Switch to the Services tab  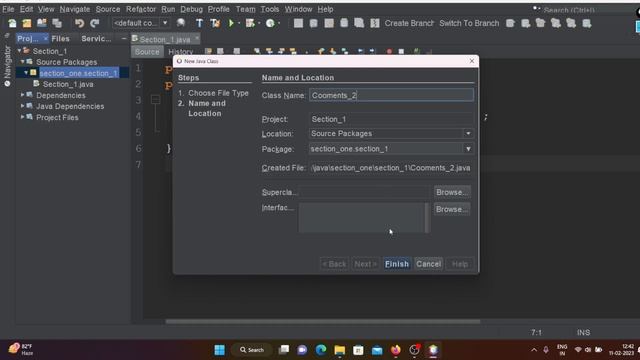coord(96,39)
